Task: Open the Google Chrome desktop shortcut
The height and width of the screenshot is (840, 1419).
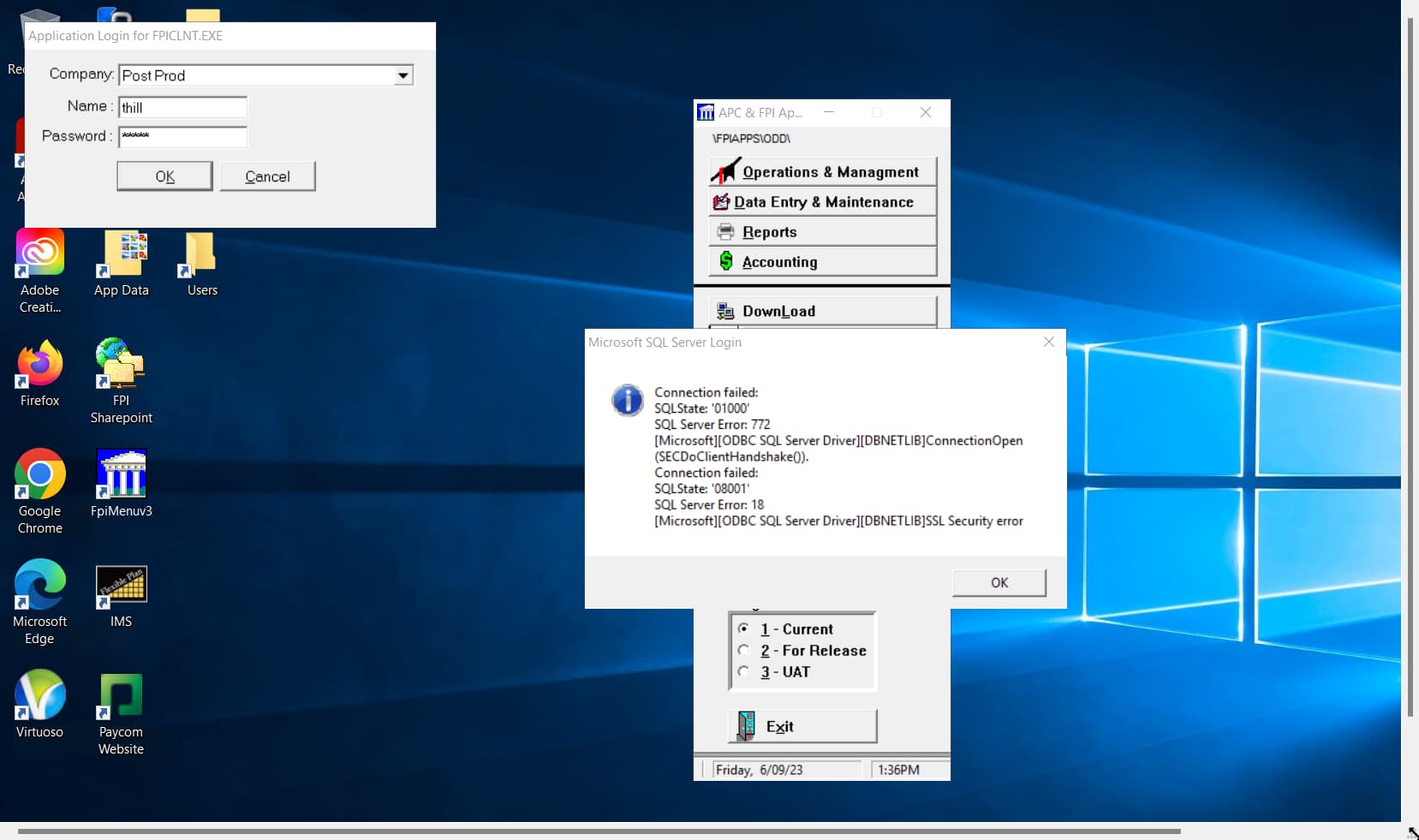Action: [x=39, y=474]
